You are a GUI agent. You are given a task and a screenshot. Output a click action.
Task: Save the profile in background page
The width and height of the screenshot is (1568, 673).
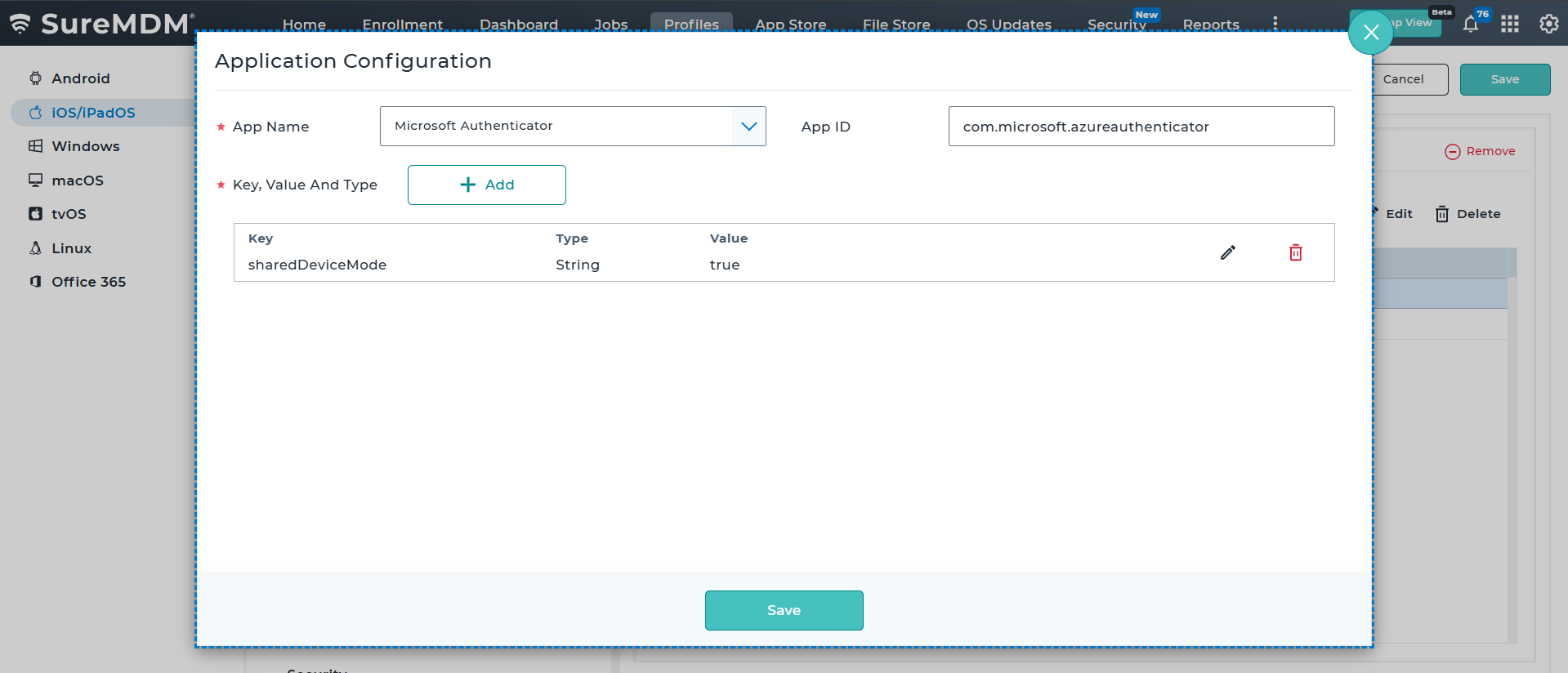tap(1505, 79)
